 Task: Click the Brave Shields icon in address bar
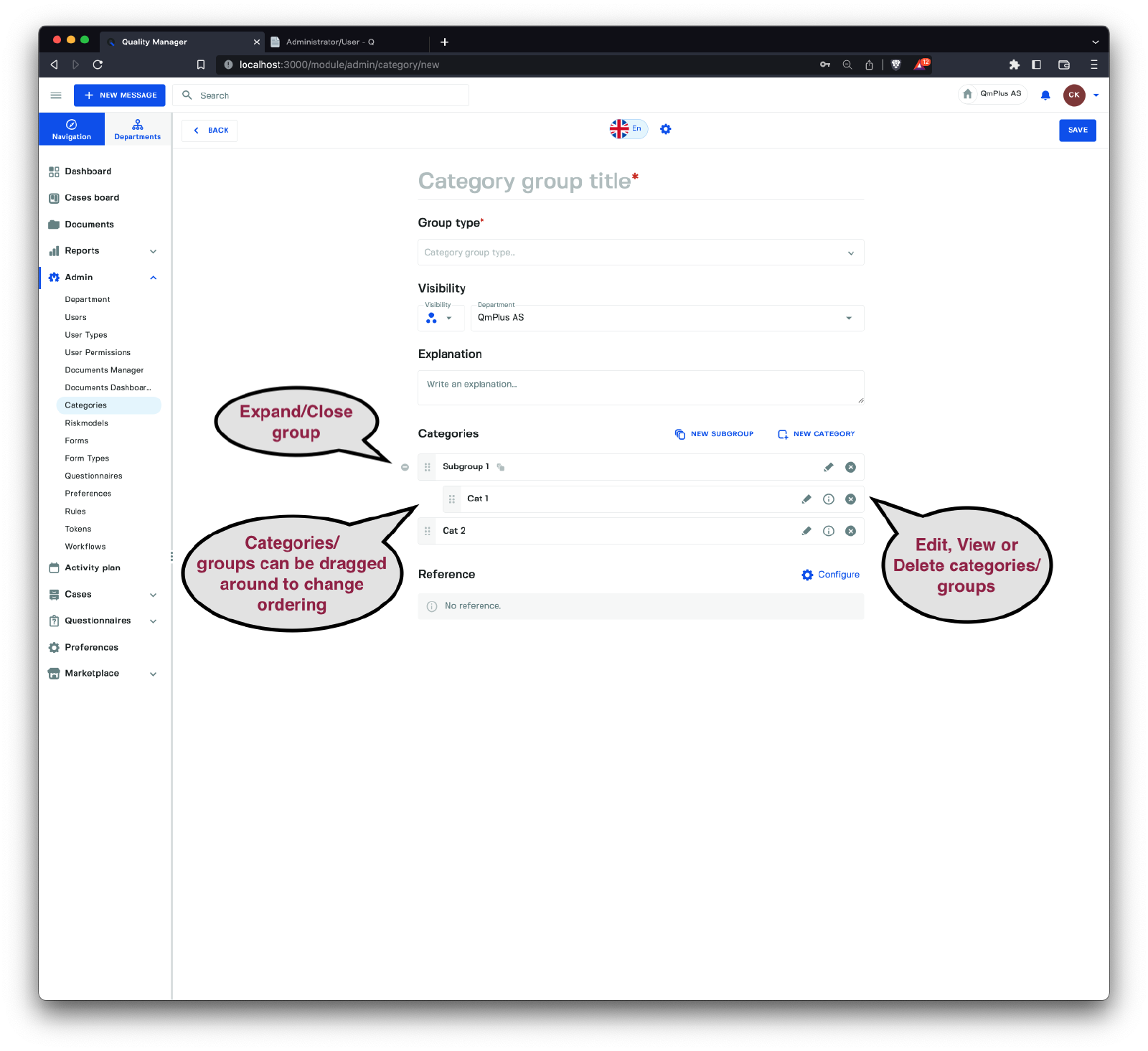tap(895, 65)
